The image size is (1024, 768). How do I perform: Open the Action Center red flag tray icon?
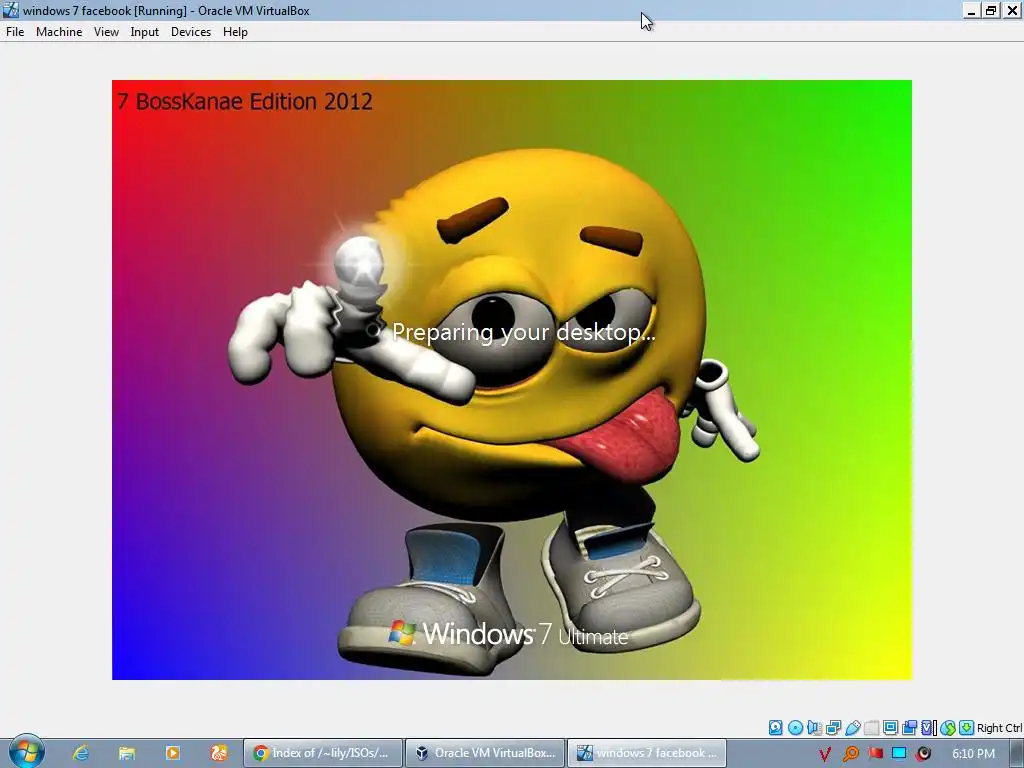(x=875, y=754)
